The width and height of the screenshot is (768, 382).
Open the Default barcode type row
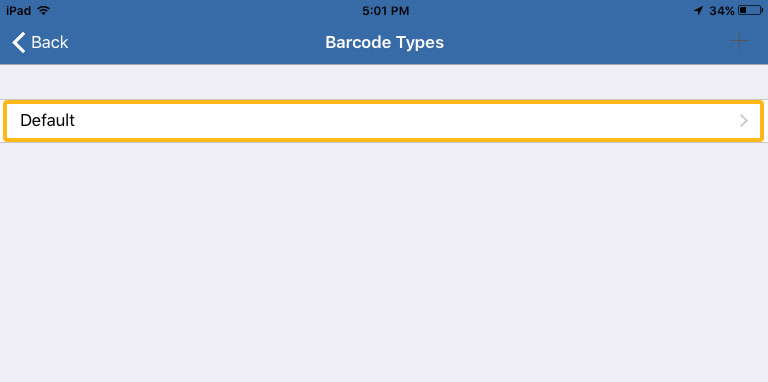[x=384, y=120]
